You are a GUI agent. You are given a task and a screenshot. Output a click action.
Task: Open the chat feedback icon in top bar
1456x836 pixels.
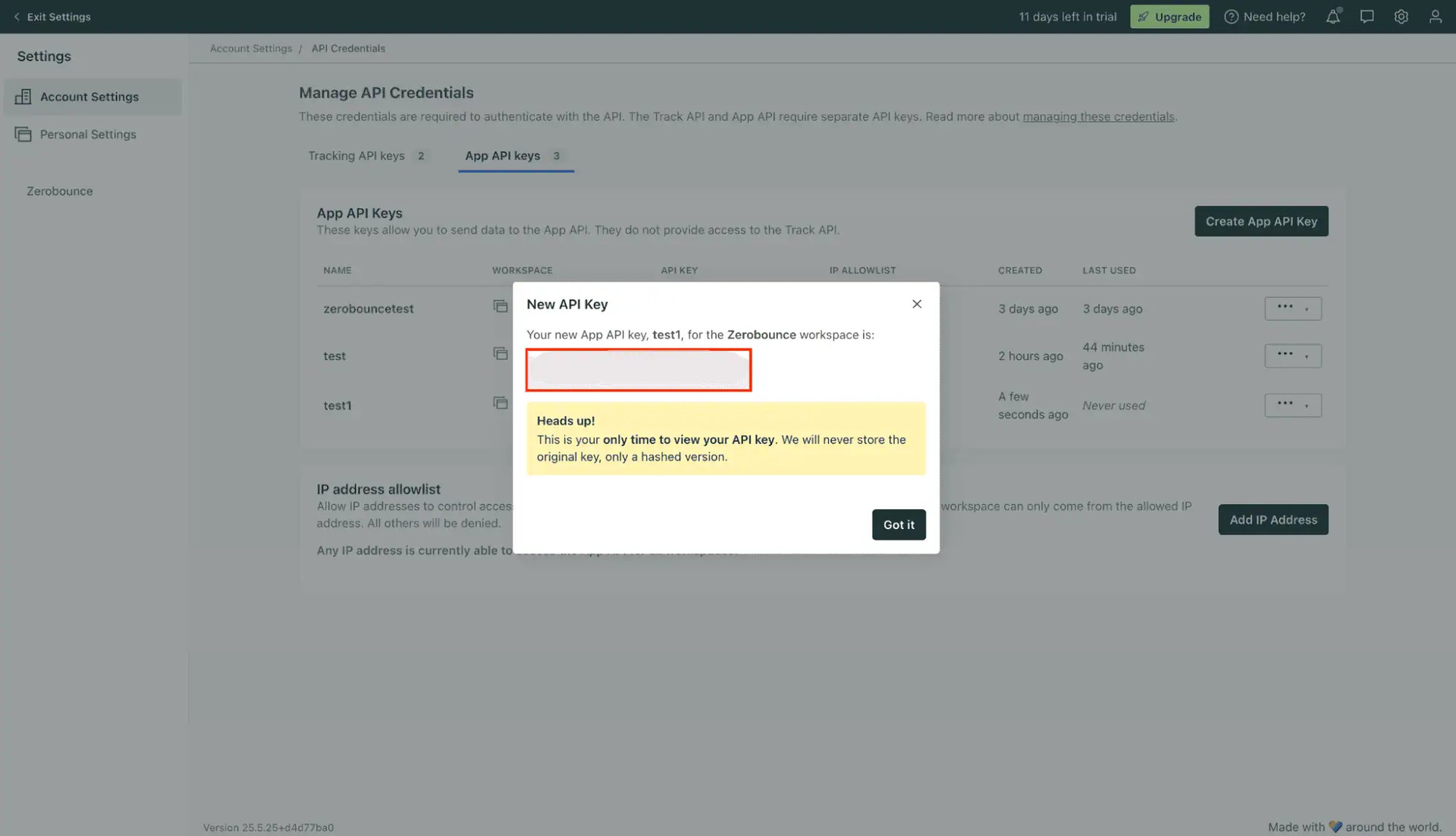pyautogui.click(x=1367, y=16)
